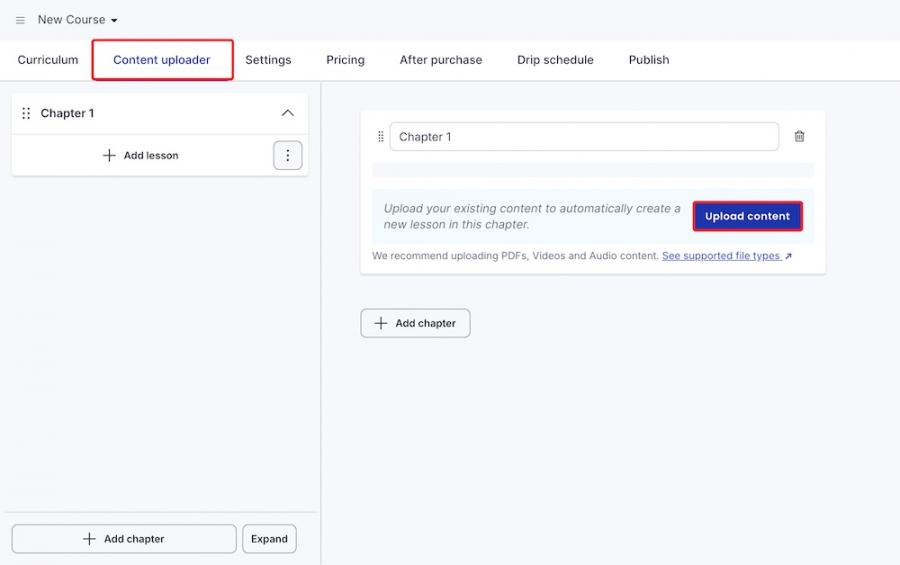Open the Pricing tab
Screen dimensions: 900x565
[345, 60]
